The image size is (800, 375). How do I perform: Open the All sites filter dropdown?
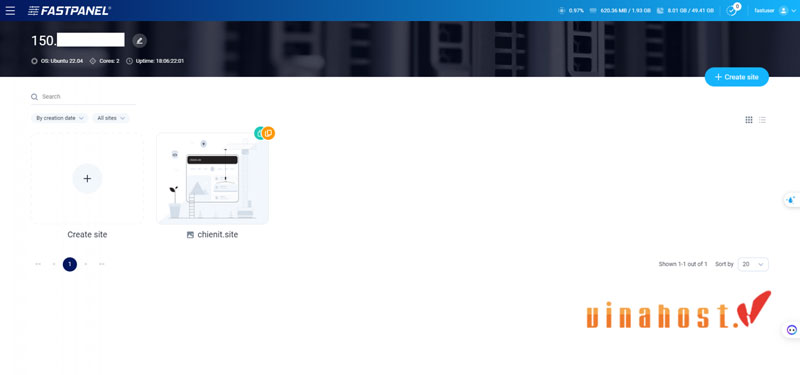pyautogui.click(x=111, y=118)
